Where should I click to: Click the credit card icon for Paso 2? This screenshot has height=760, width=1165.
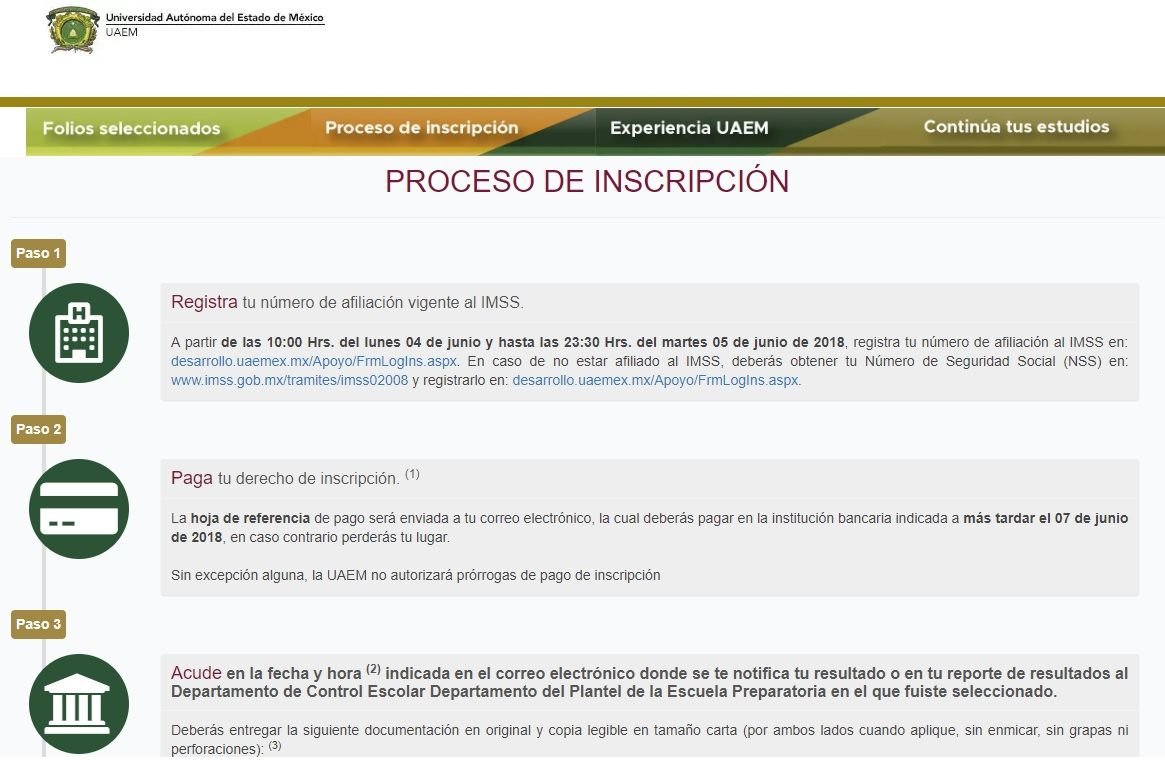[79, 509]
